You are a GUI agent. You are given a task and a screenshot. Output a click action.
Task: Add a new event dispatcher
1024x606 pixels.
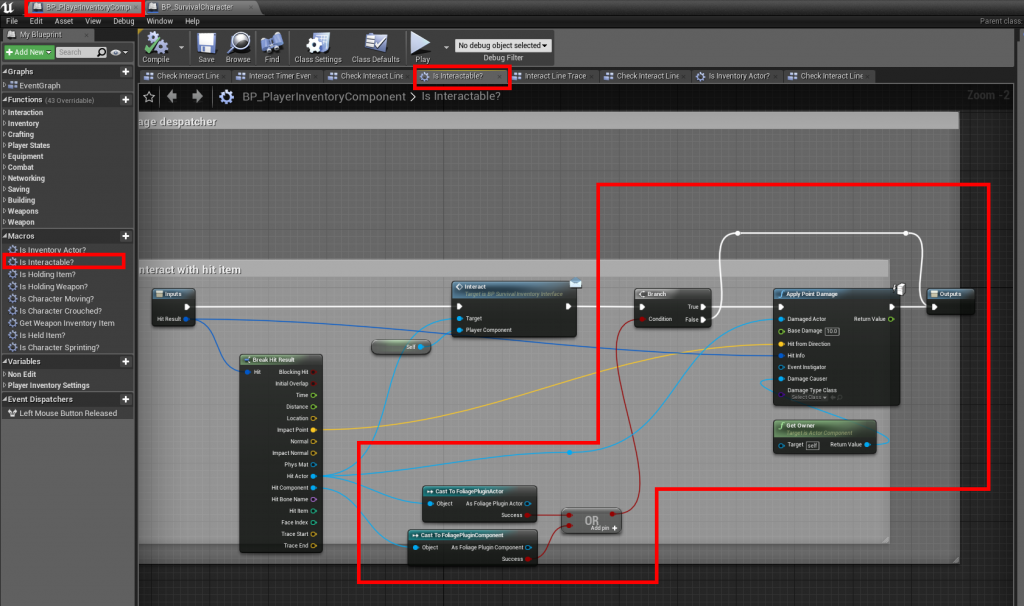[125, 399]
